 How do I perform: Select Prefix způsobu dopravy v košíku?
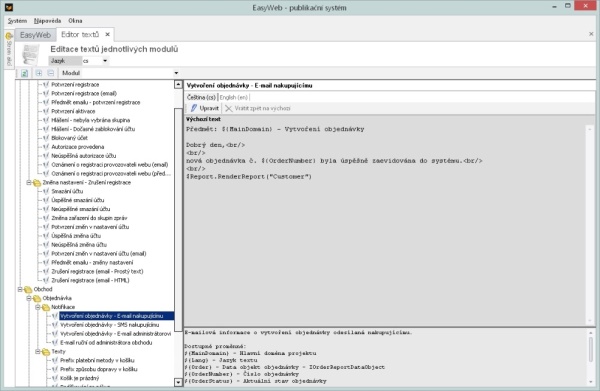[99, 369]
